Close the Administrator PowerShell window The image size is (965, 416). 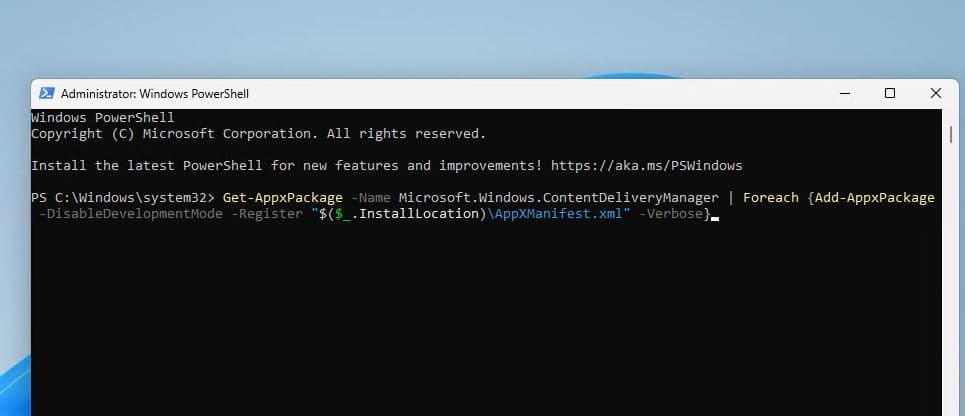[935, 93]
